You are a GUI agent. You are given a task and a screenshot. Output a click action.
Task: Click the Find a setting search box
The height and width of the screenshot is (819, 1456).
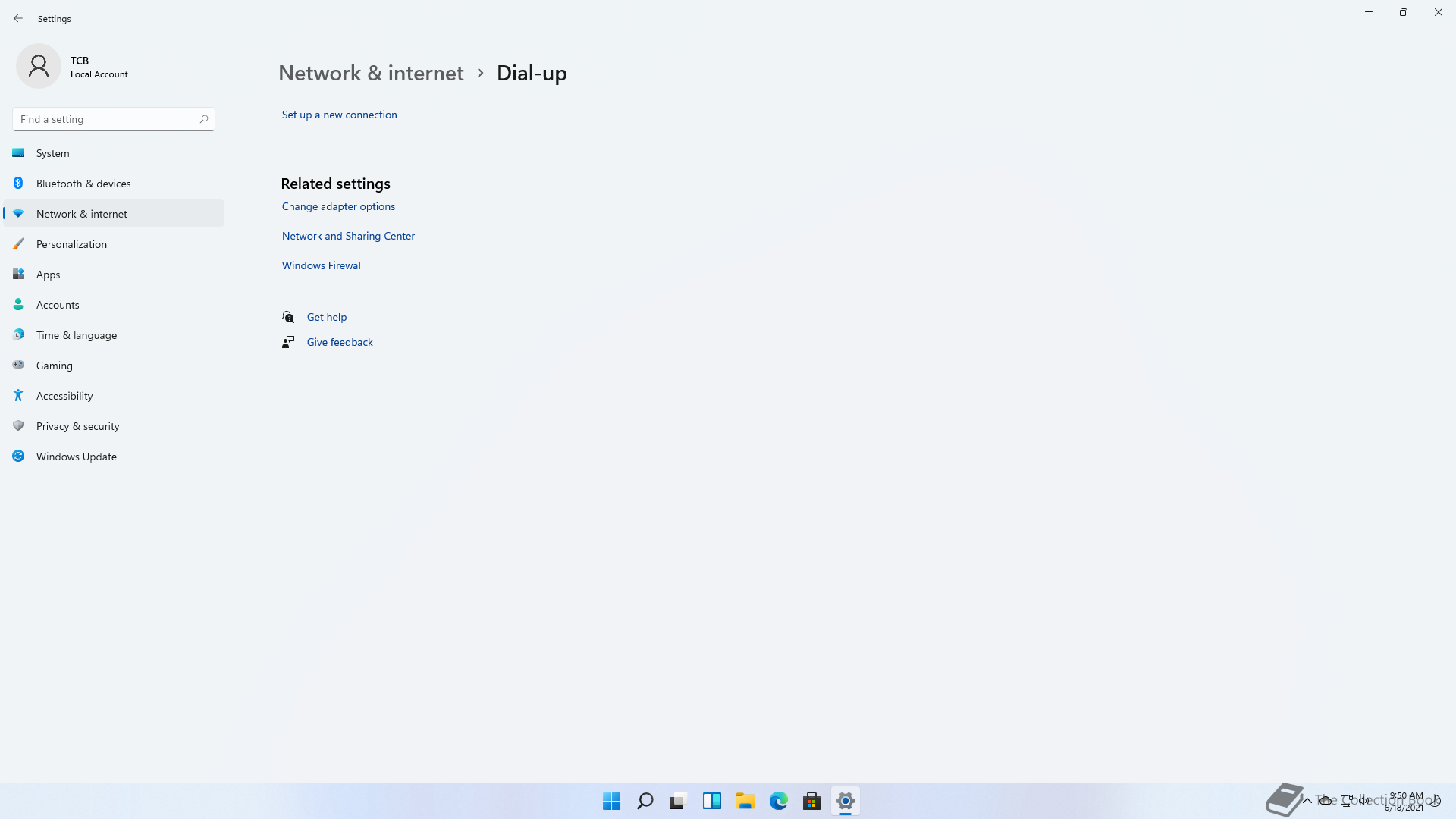[x=114, y=119]
